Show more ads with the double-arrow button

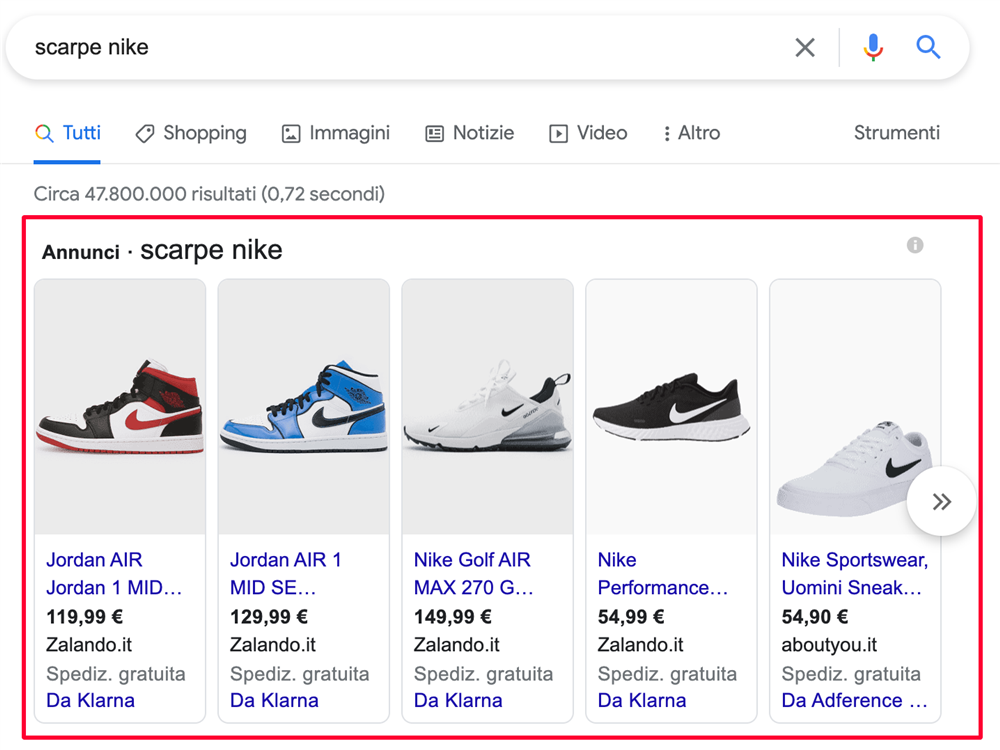tap(941, 501)
